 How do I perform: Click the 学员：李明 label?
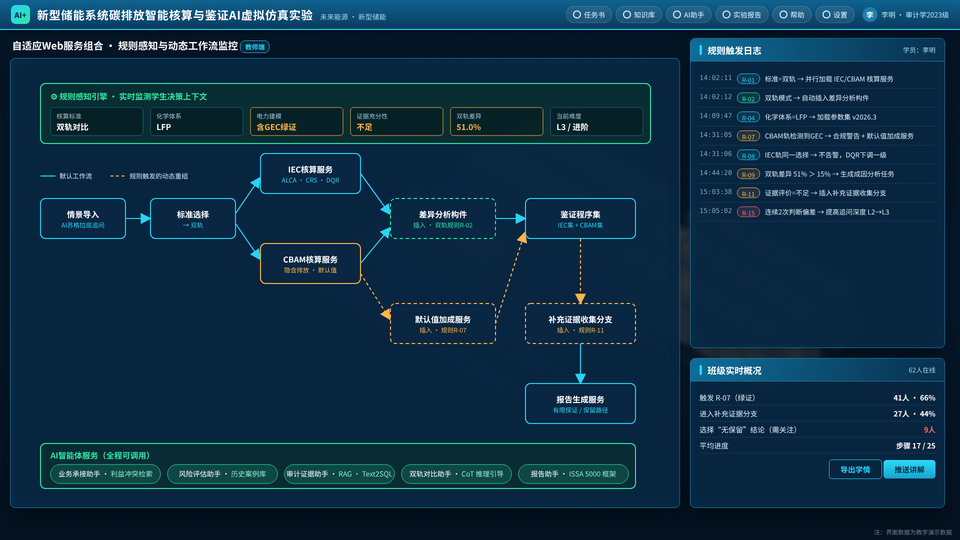coord(919,50)
